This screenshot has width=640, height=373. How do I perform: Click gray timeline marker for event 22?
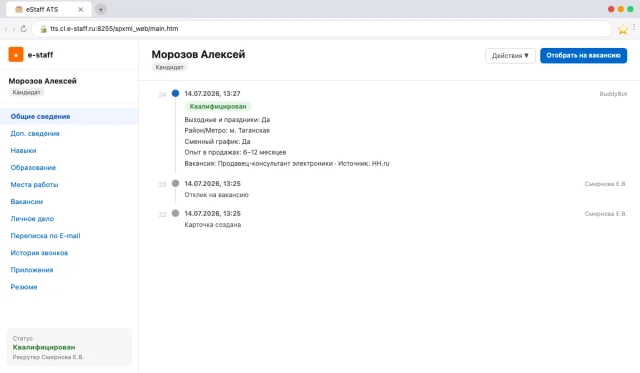tap(176, 213)
